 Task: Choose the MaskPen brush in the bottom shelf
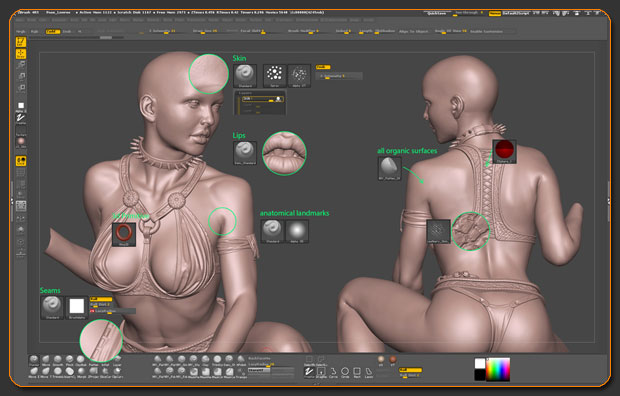[194, 373]
